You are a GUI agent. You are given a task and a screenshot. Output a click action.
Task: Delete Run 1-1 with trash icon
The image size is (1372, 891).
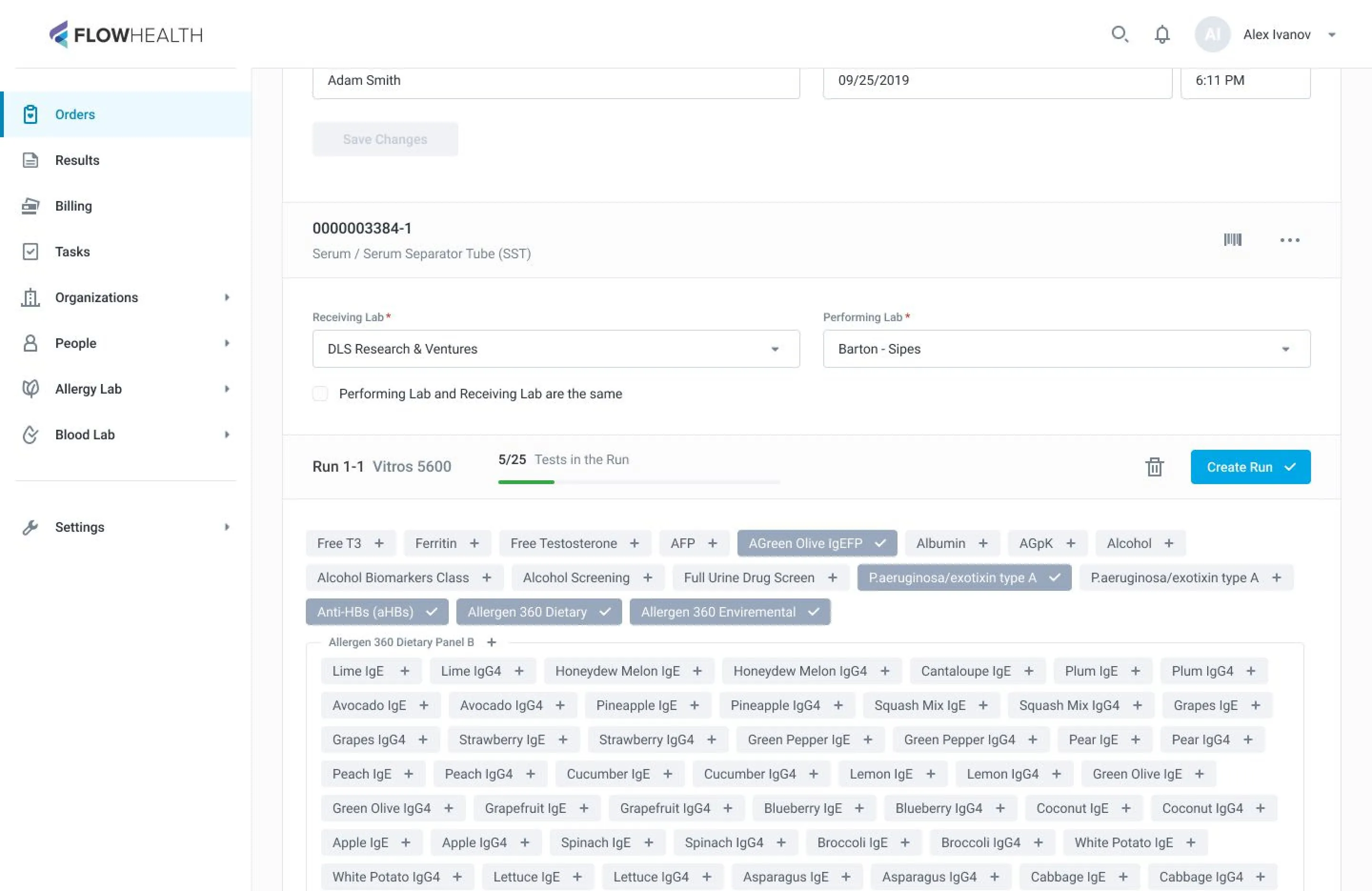[1154, 466]
